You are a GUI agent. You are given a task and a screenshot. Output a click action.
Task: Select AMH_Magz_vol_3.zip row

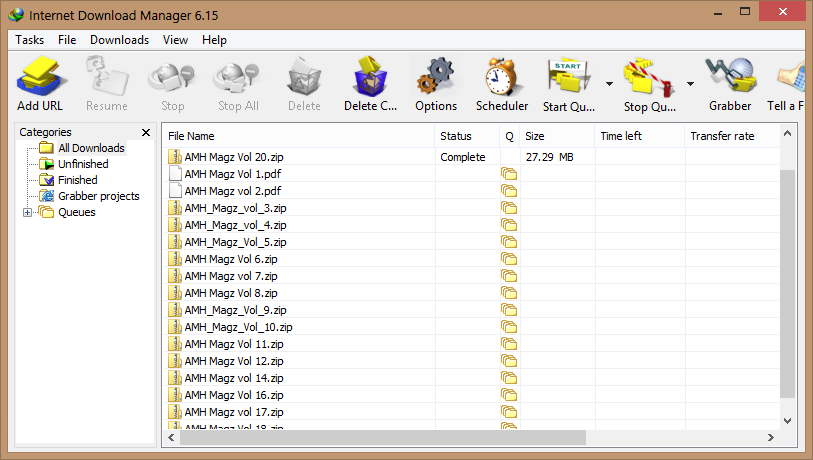[472, 208]
